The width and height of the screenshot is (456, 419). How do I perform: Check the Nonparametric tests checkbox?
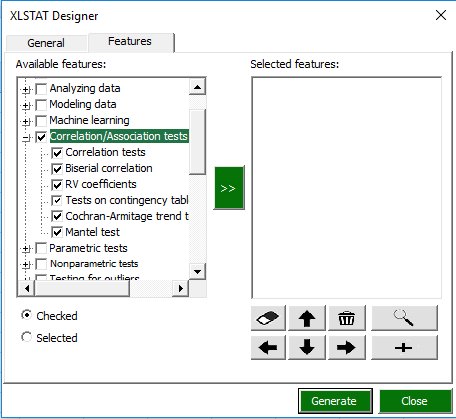[x=41, y=264]
